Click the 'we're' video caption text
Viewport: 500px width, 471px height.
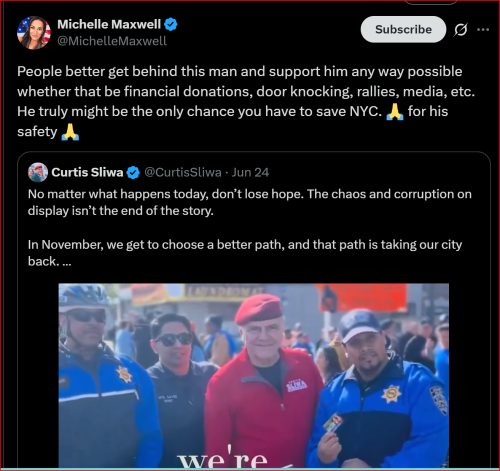click(x=223, y=457)
